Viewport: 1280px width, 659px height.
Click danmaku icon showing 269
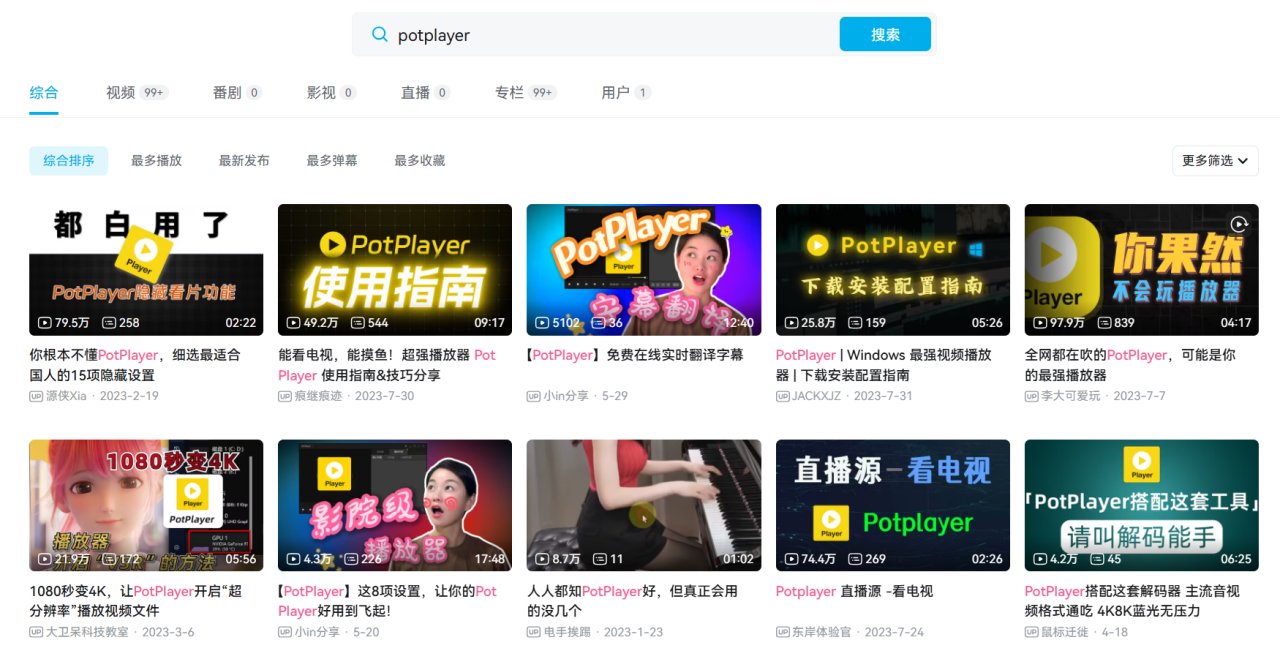[855, 559]
